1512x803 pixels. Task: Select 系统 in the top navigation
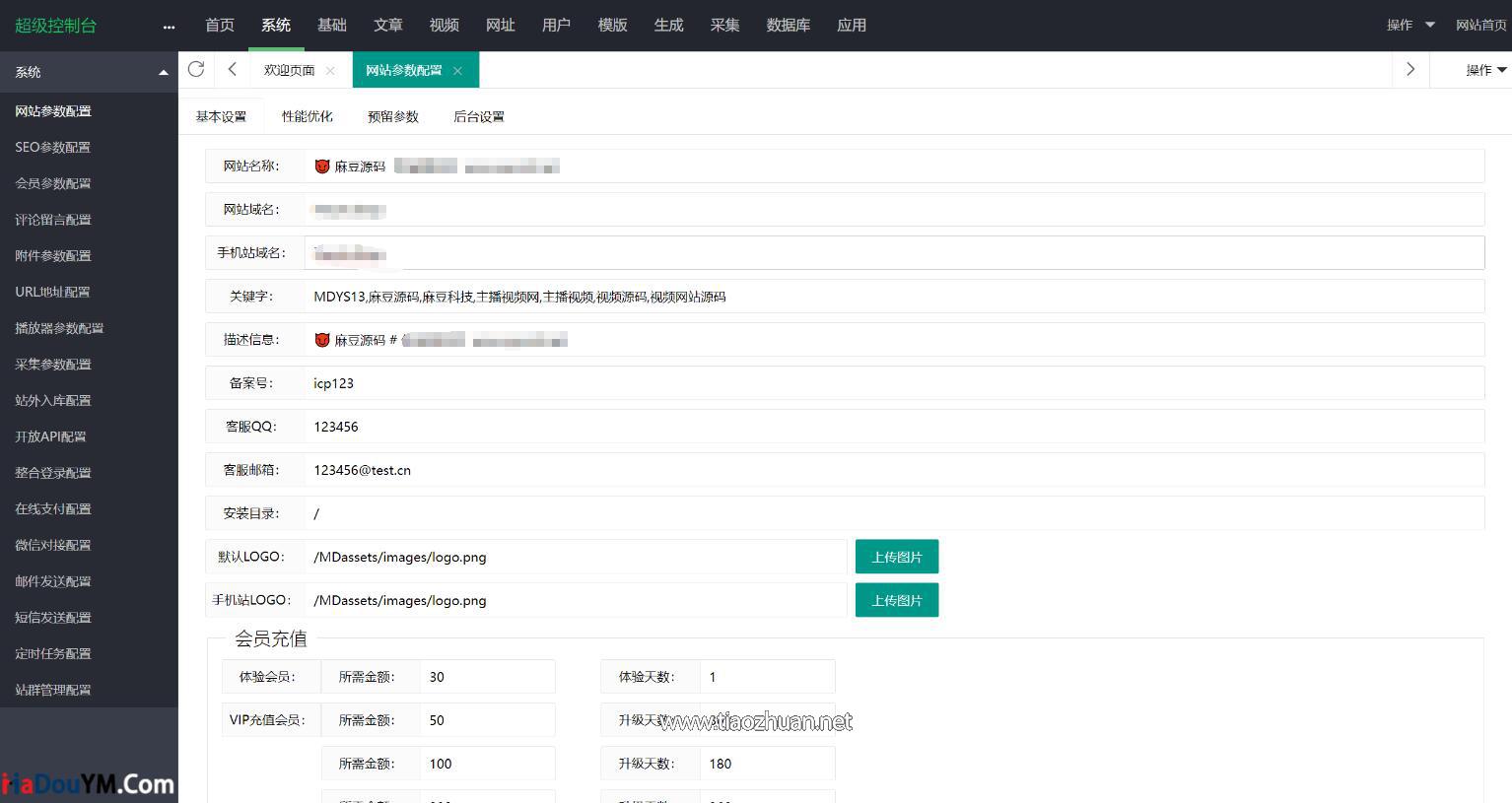276,25
